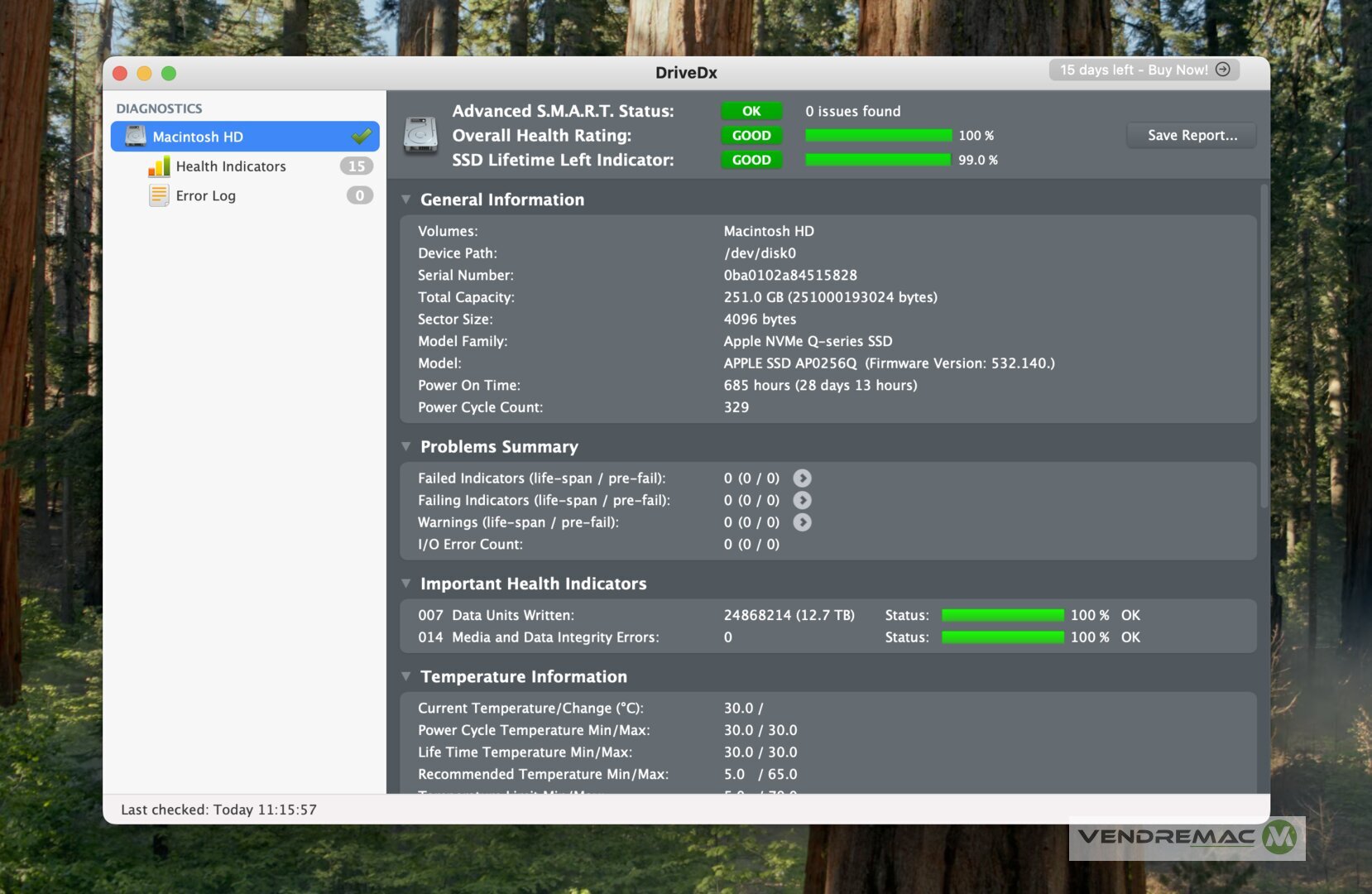Image resolution: width=1372 pixels, height=894 pixels.
Task: Click the Macintosh HD drive icon in sidebar
Action: (135, 137)
